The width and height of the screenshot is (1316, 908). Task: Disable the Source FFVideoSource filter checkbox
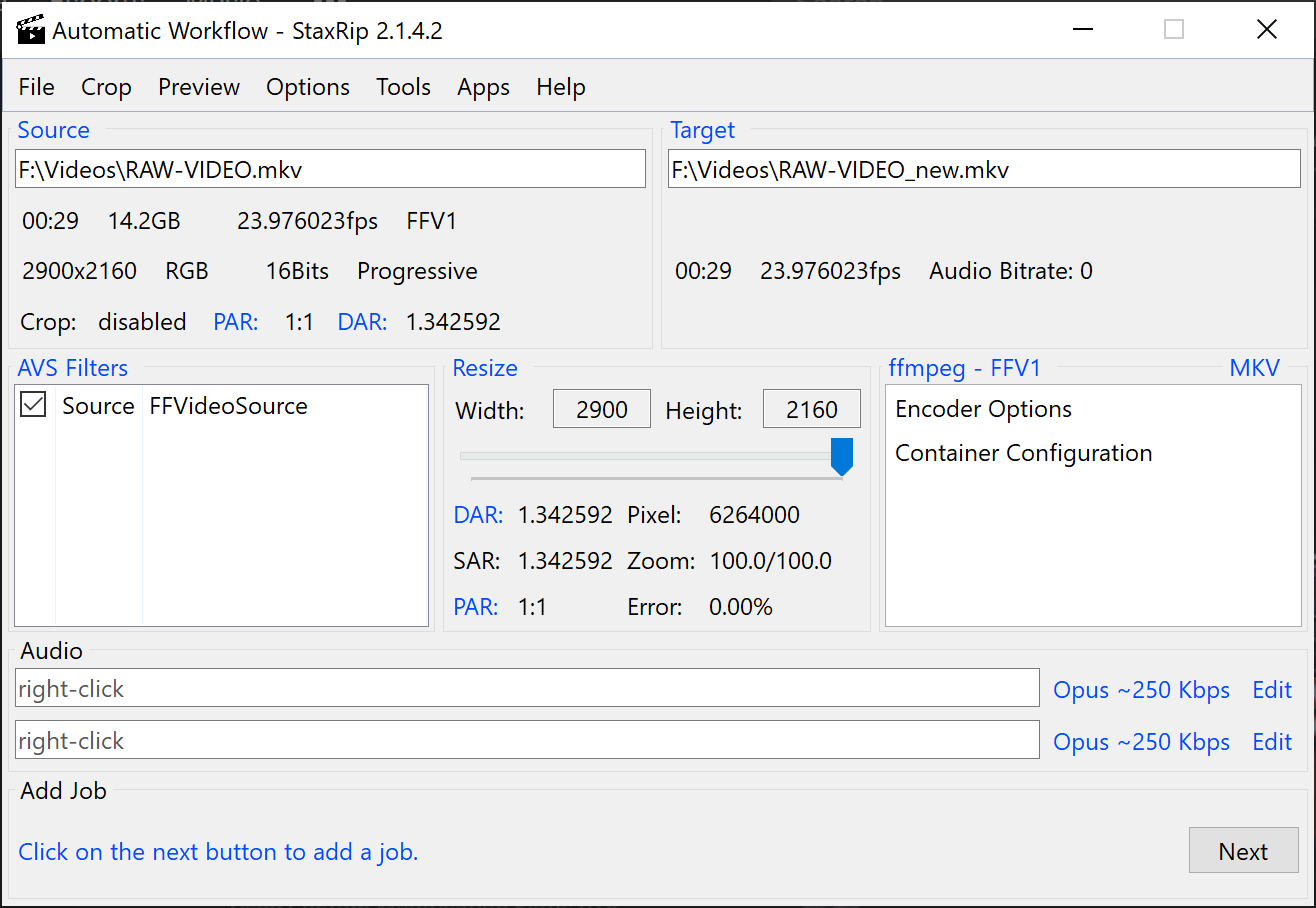click(x=33, y=405)
